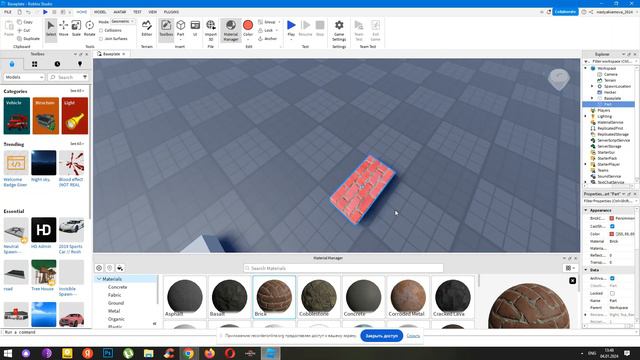This screenshot has width=640, height=360.
Task: Toggle Archivable property checkbox
Action: point(612,278)
